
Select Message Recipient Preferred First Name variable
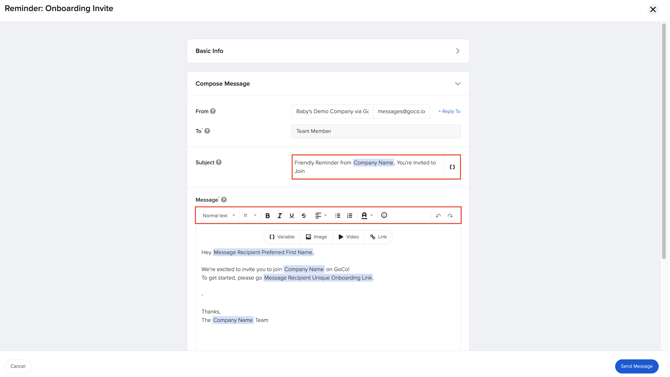pos(263,253)
